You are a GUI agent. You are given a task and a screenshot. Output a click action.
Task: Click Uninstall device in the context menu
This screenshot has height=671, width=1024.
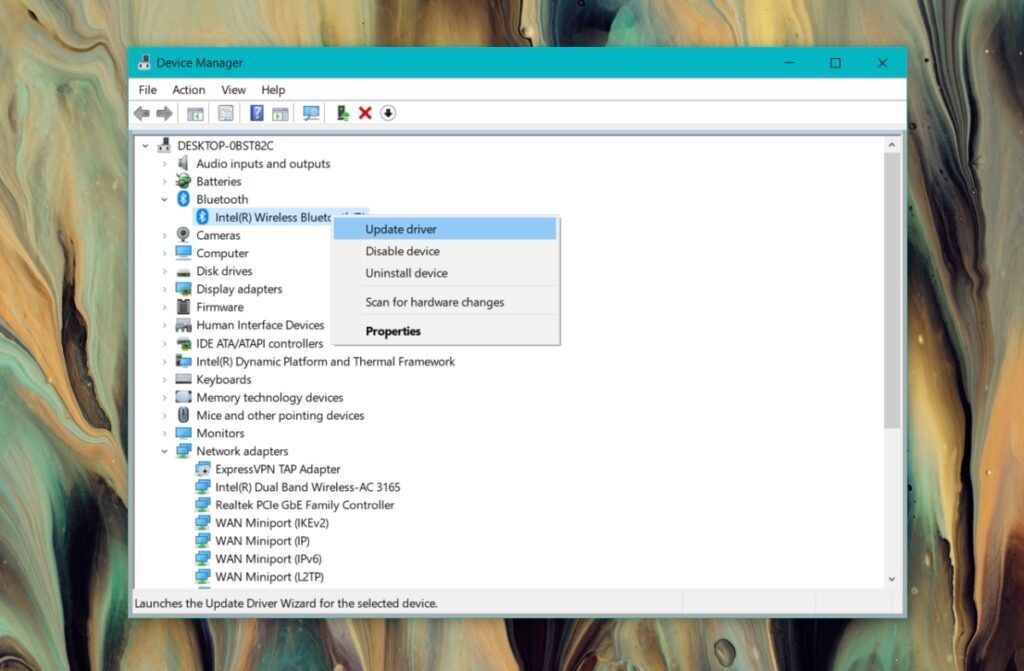pos(406,273)
